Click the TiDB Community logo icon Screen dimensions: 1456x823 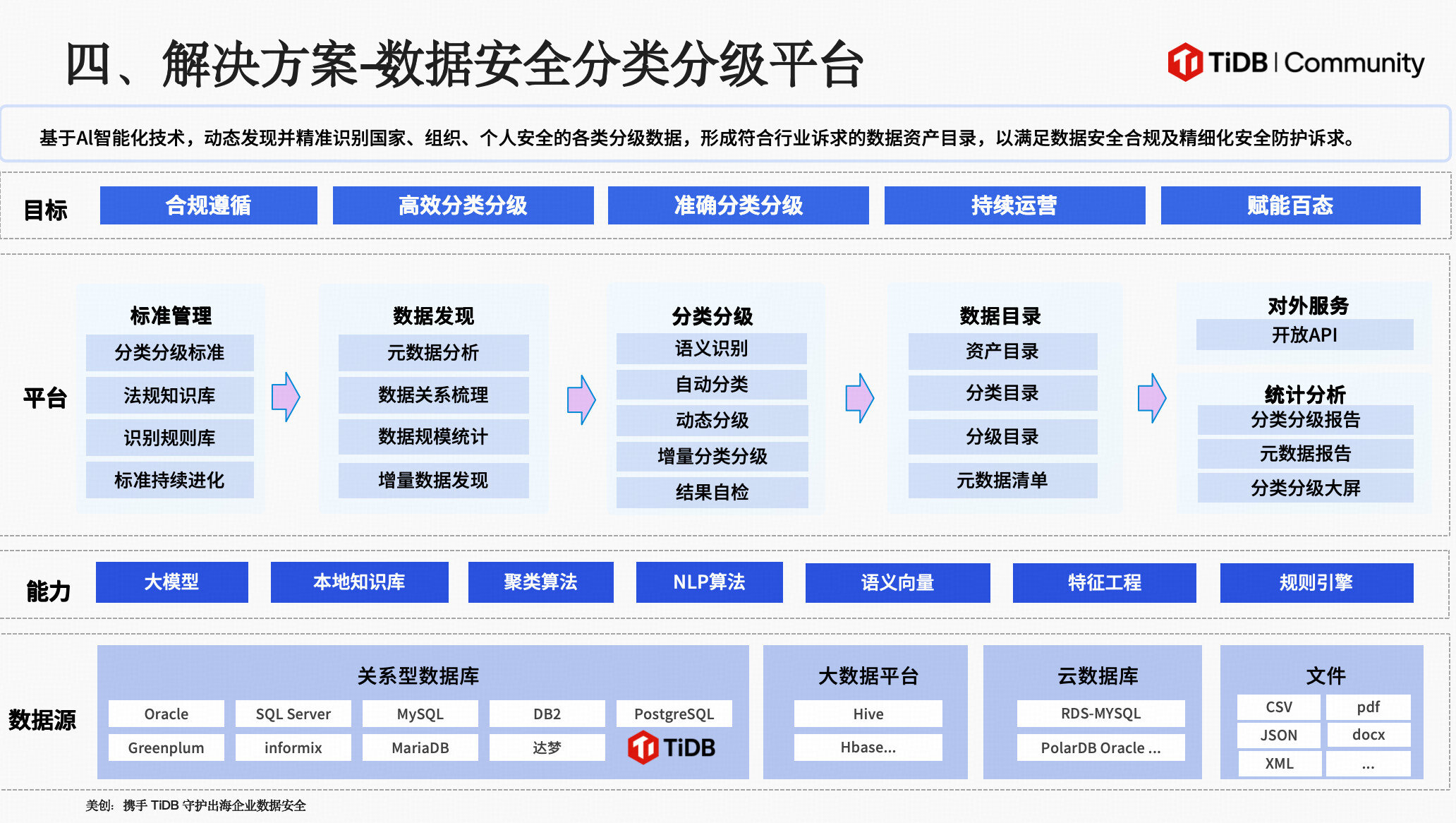click(1185, 62)
